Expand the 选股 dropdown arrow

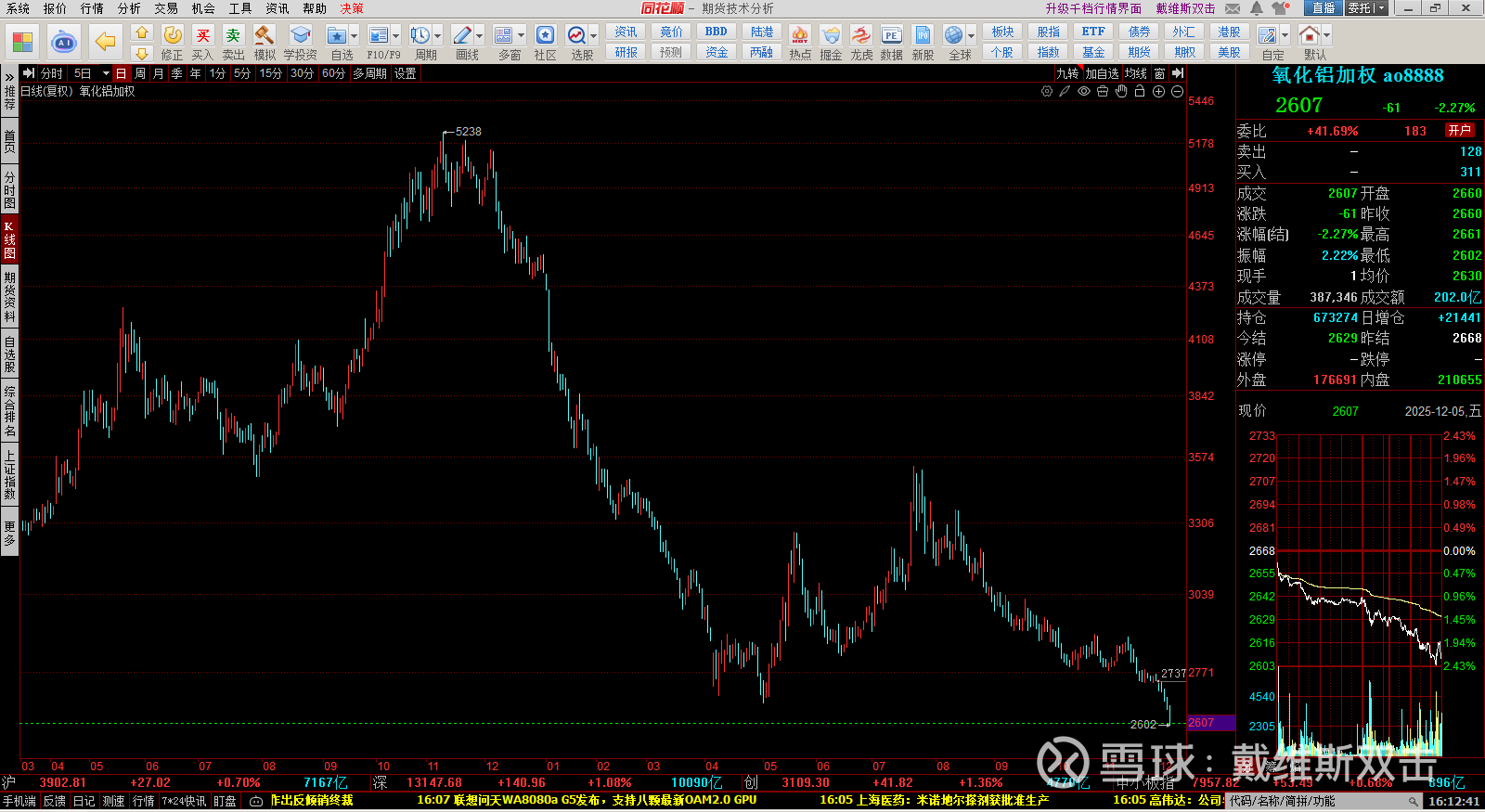[x=594, y=36]
